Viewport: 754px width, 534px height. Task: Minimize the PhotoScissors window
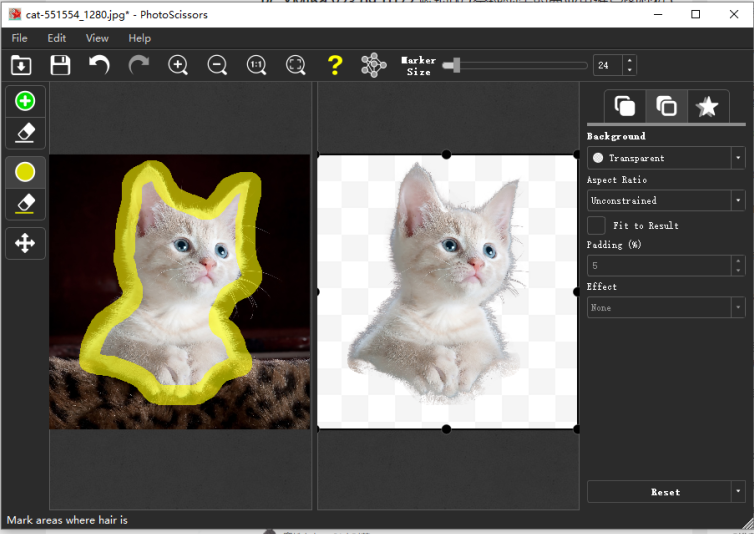(x=658, y=14)
